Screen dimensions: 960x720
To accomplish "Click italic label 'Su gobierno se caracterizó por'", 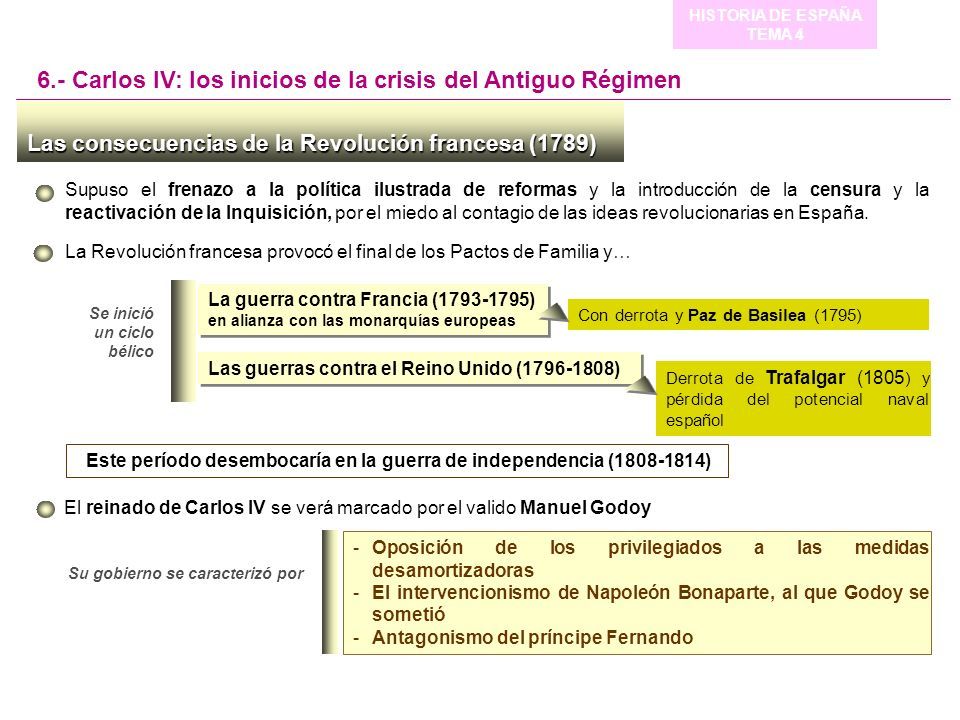I will click(186, 574).
